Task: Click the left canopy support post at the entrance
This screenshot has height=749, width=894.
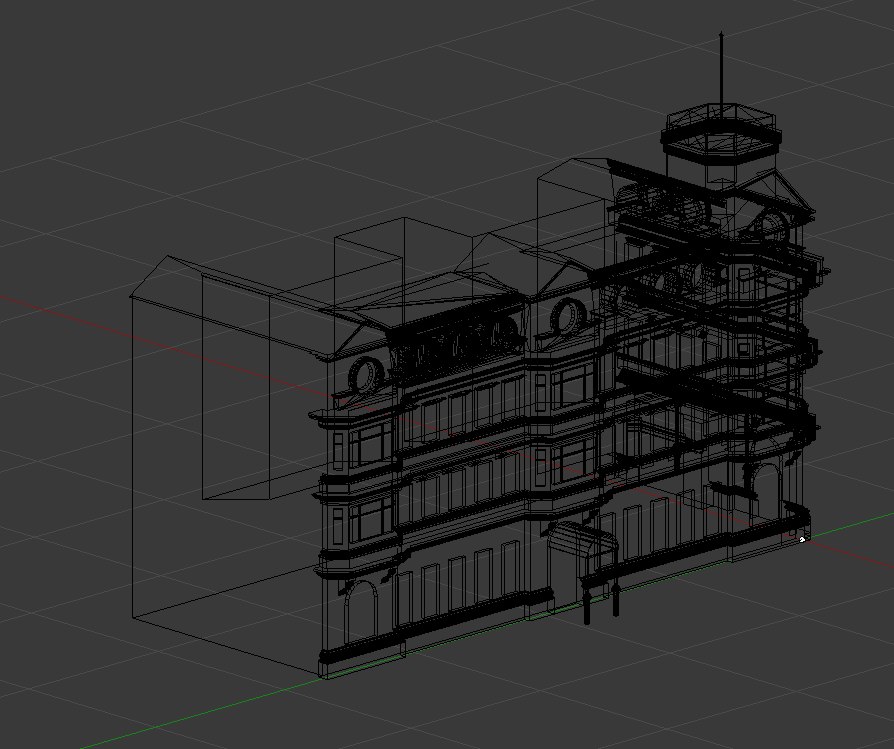Action: point(588,604)
